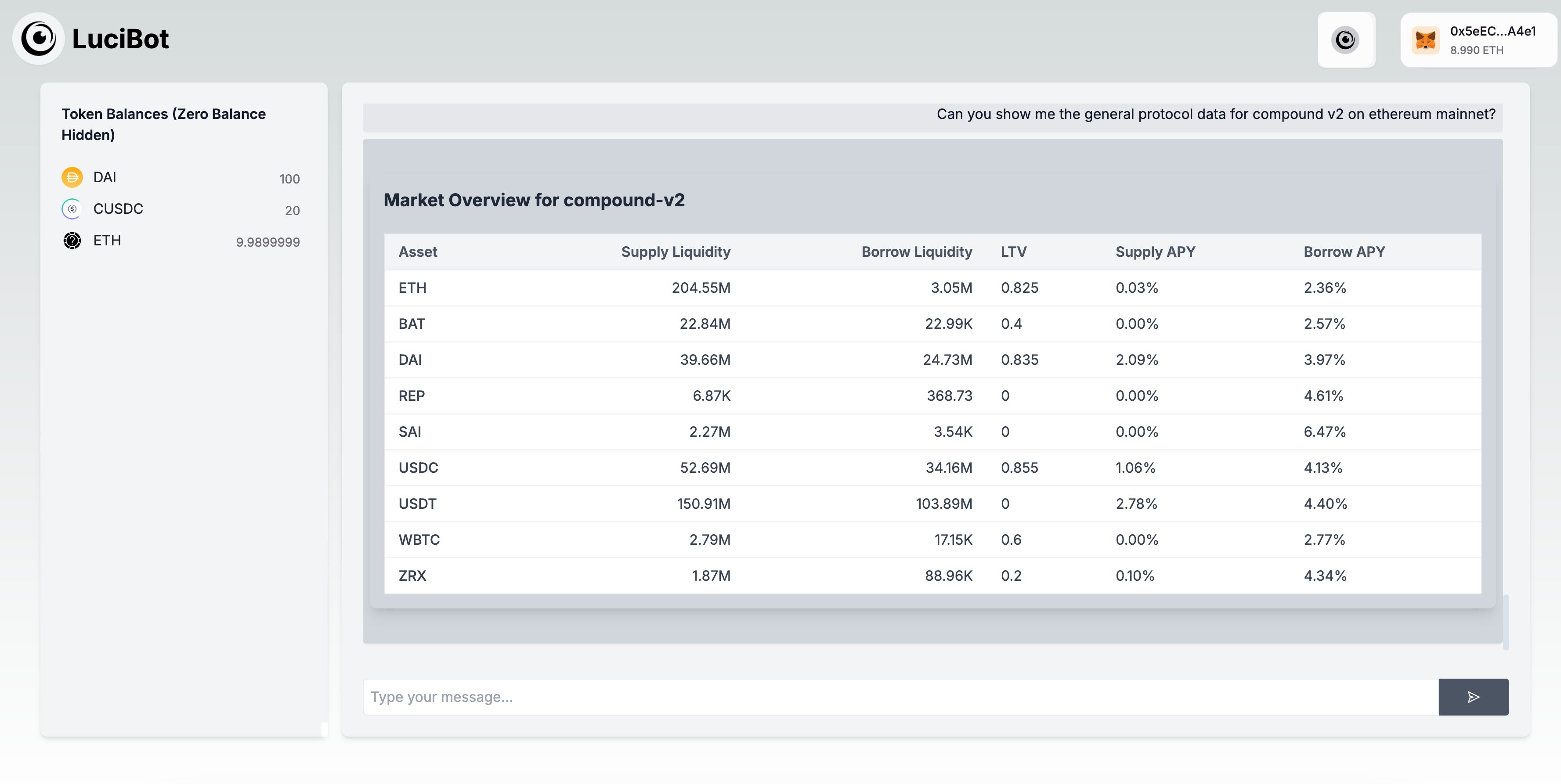Select the ETH asset row label

point(412,288)
